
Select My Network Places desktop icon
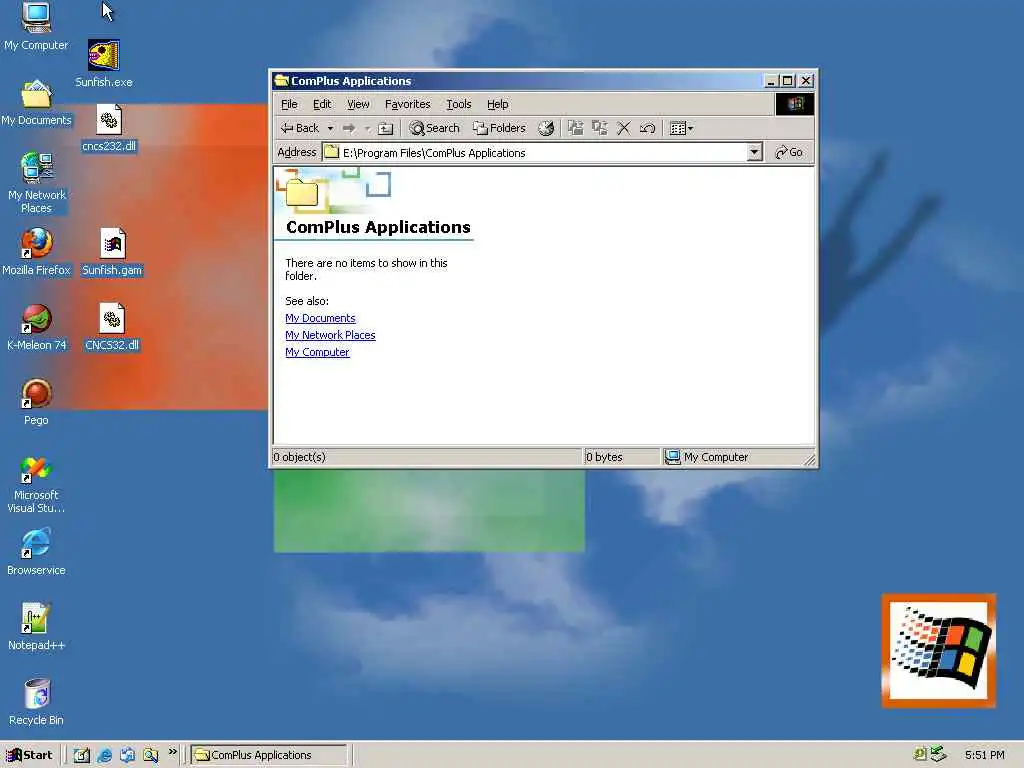[36, 183]
